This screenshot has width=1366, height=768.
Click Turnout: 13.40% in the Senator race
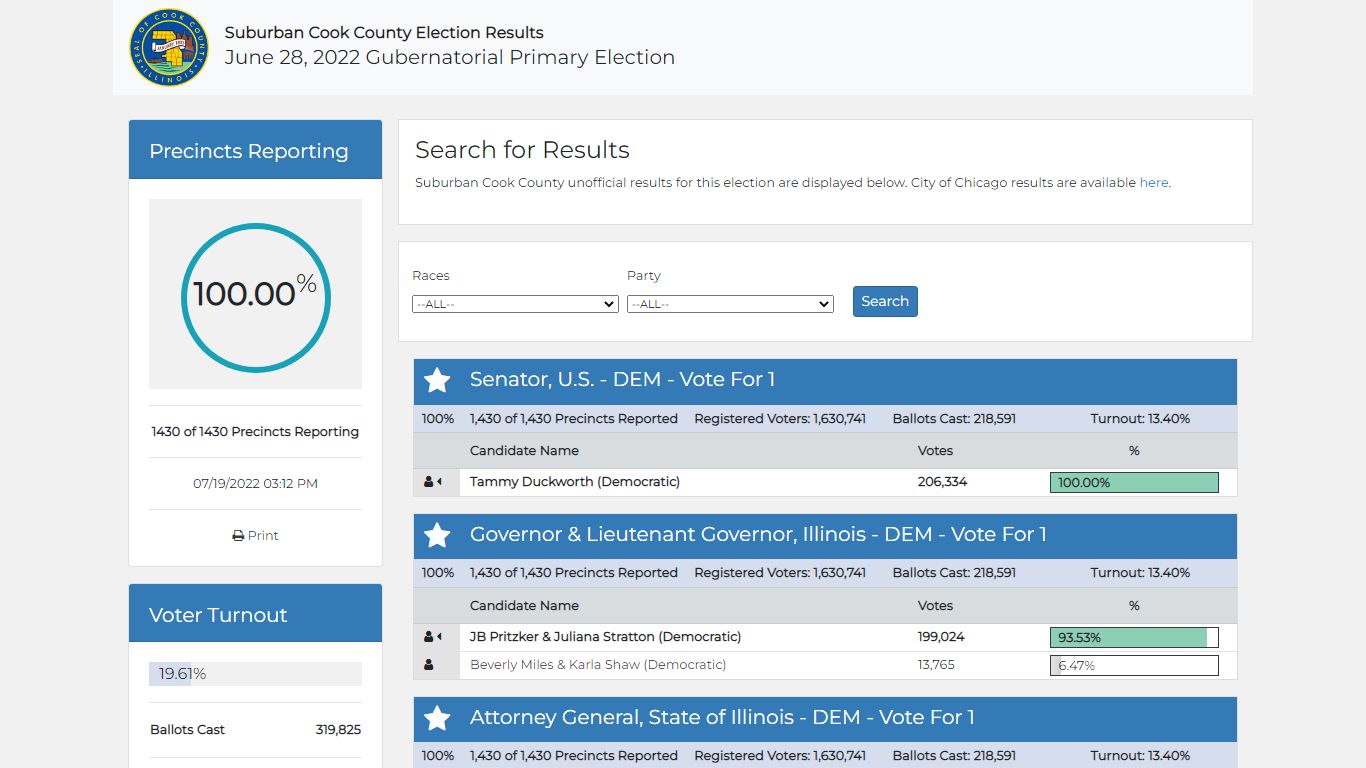[x=1140, y=419]
